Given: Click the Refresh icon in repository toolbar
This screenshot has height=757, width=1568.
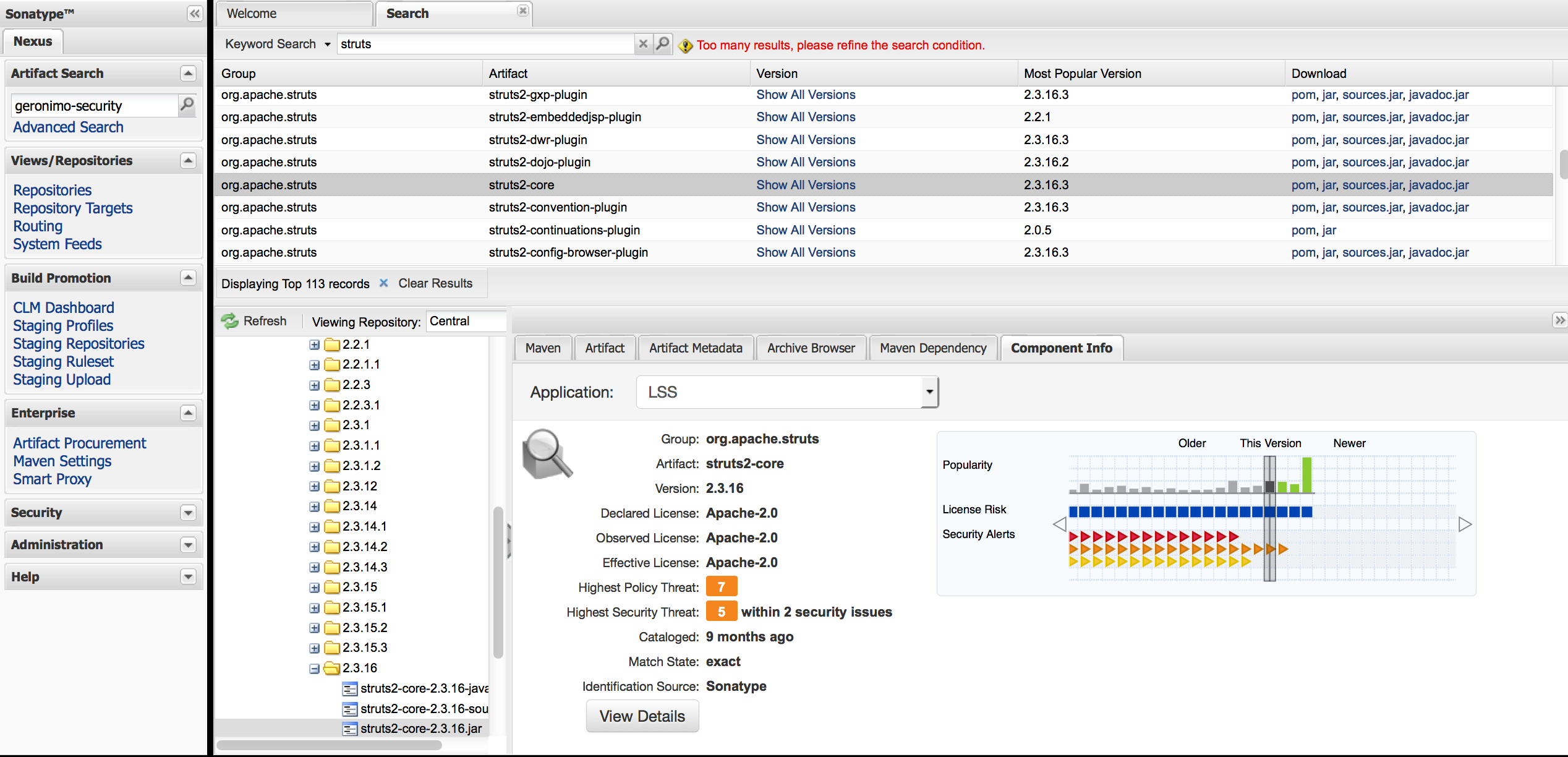Looking at the screenshot, I should point(230,321).
